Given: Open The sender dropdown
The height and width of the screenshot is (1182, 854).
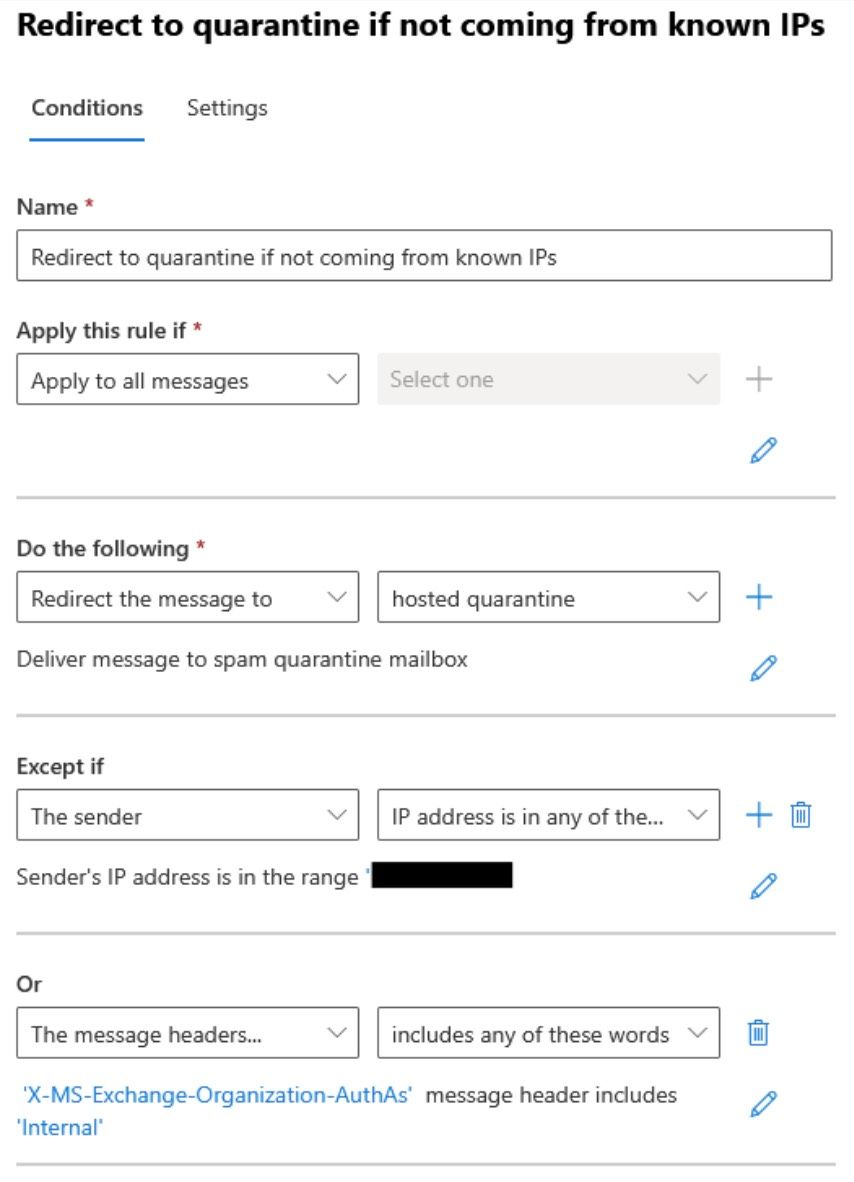Looking at the screenshot, I should pyautogui.click(x=188, y=815).
